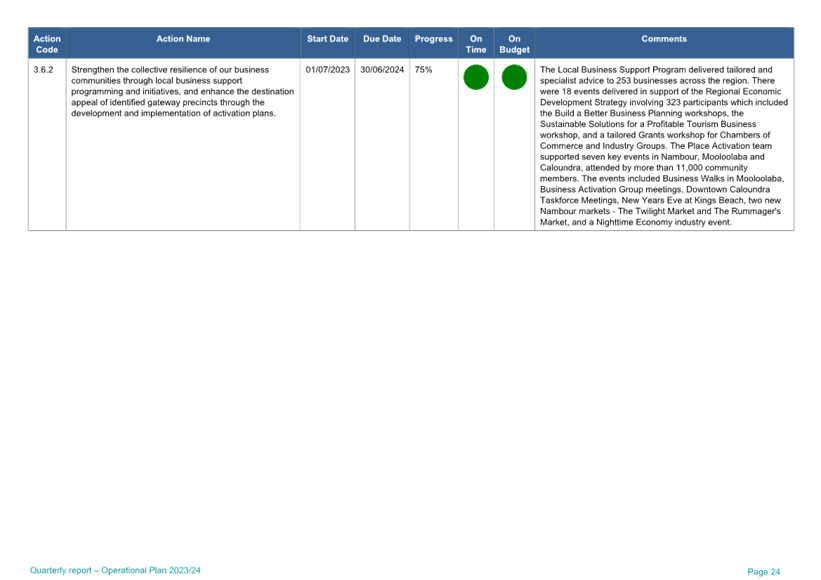The width and height of the screenshot is (821, 580).
Task: Click the progress percentage value
Action: pyautogui.click(x=422, y=70)
